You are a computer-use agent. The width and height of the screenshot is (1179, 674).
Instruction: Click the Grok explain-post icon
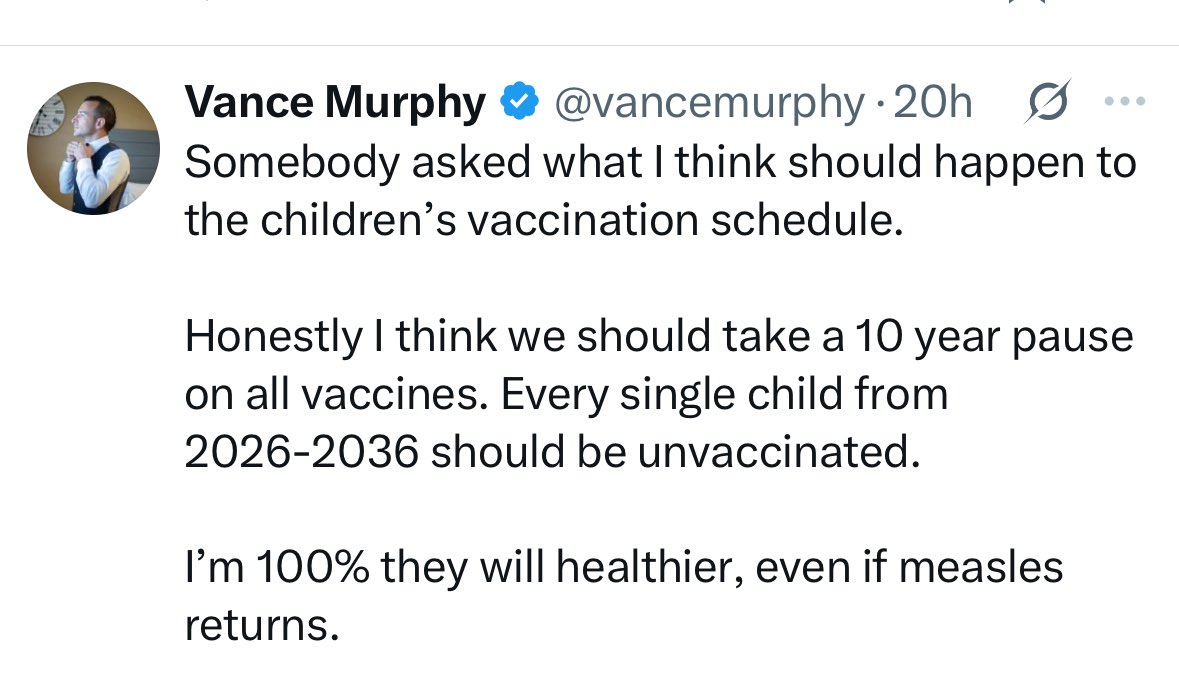pos(1047,102)
